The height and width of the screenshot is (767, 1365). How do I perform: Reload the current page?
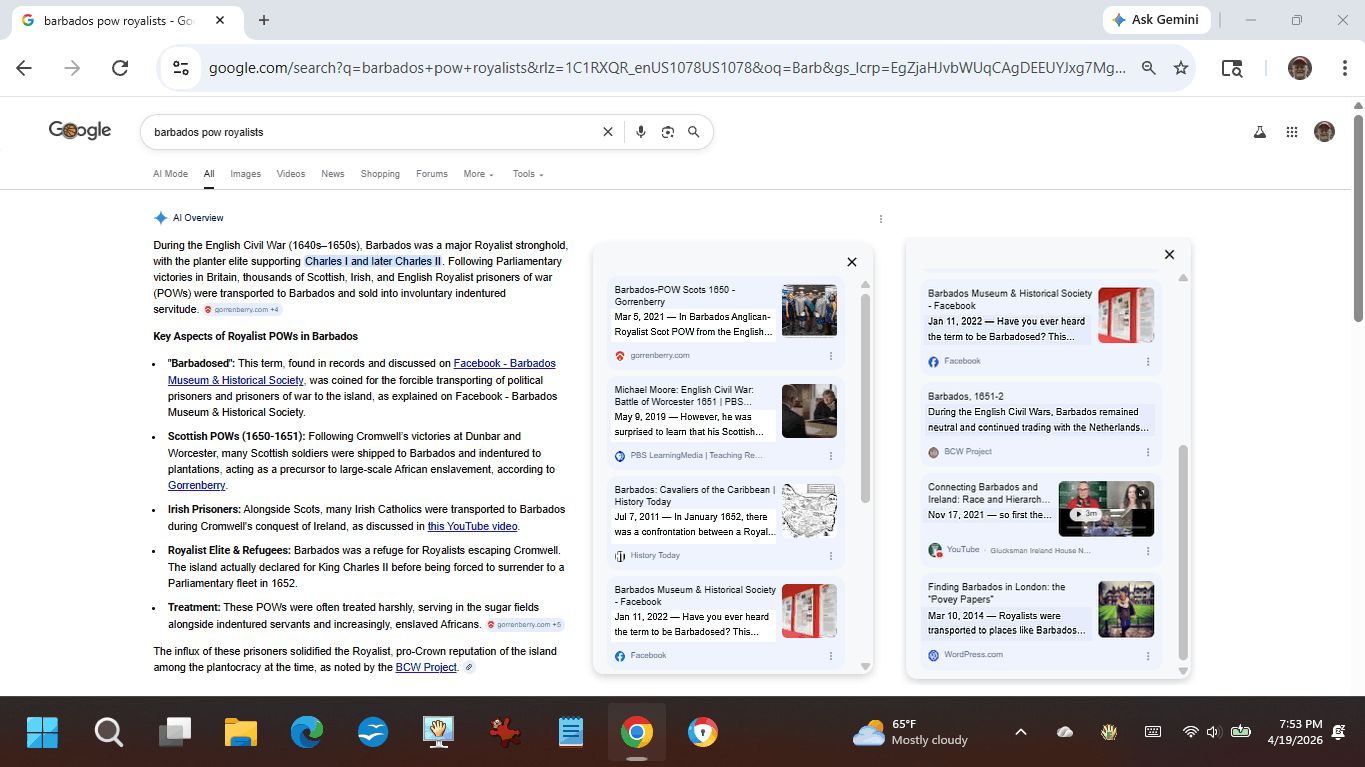[120, 68]
